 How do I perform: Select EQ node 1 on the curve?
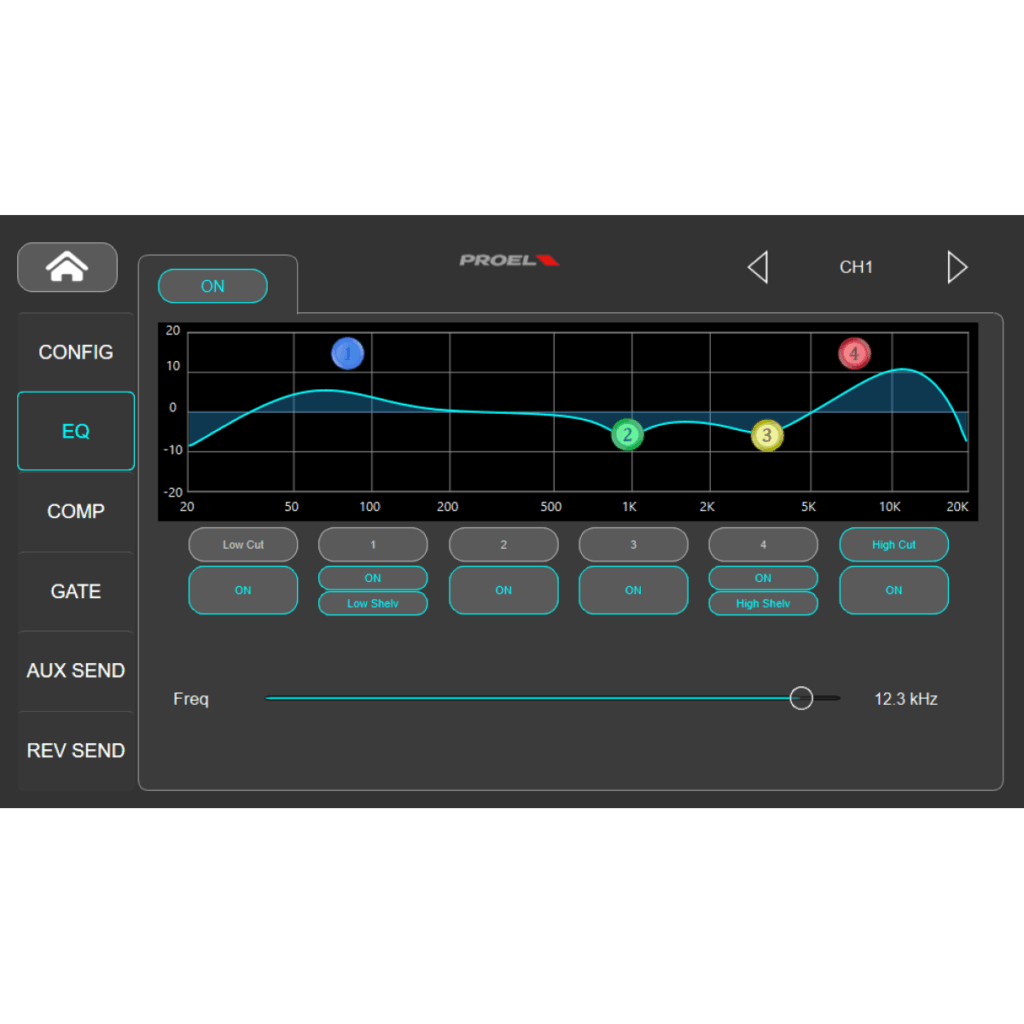click(x=348, y=353)
